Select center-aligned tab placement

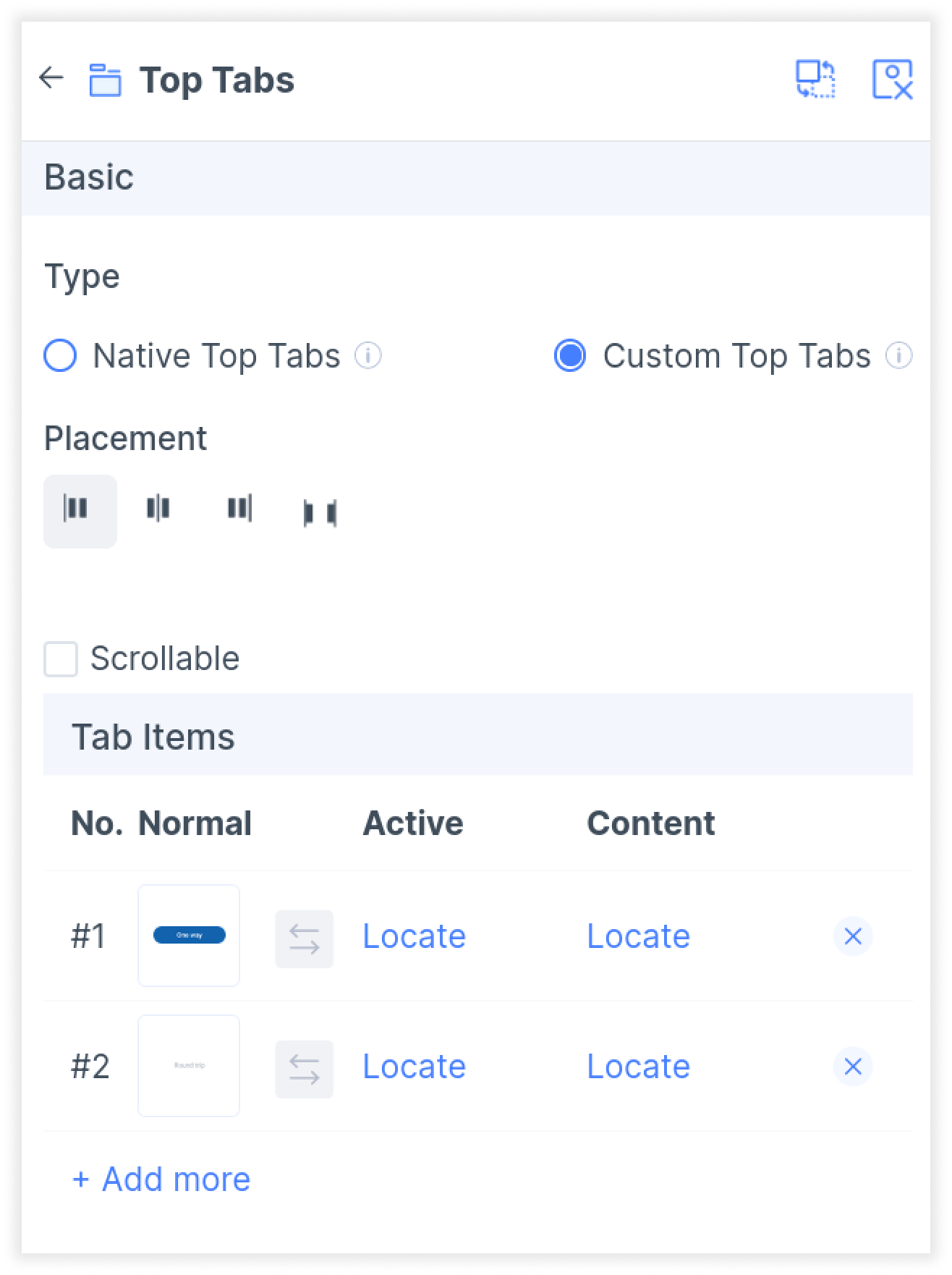[158, 509]
